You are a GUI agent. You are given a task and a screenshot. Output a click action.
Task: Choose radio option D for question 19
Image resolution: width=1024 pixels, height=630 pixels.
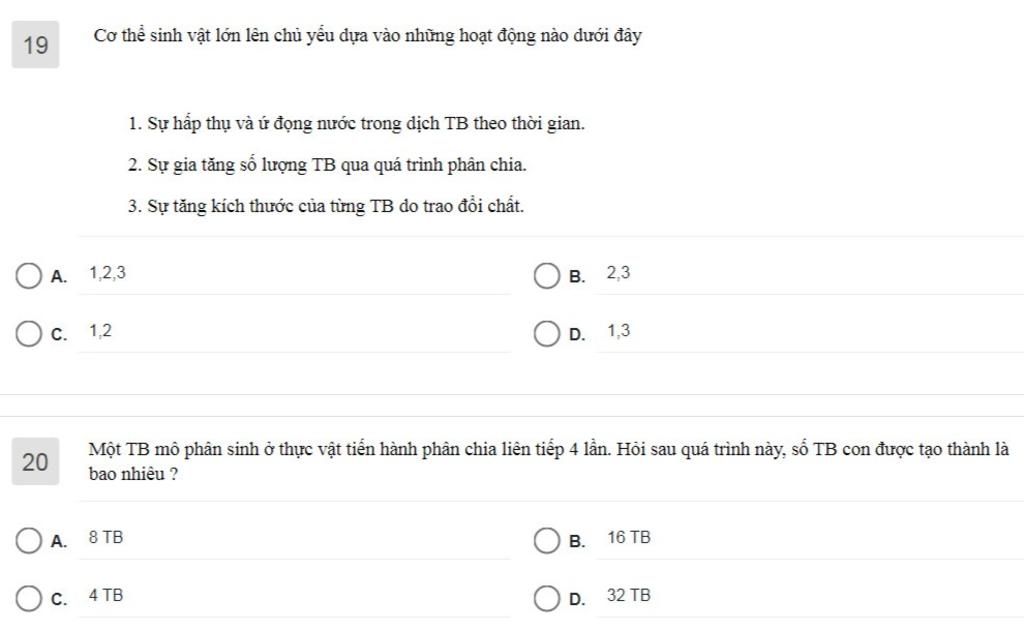point(547,334)
